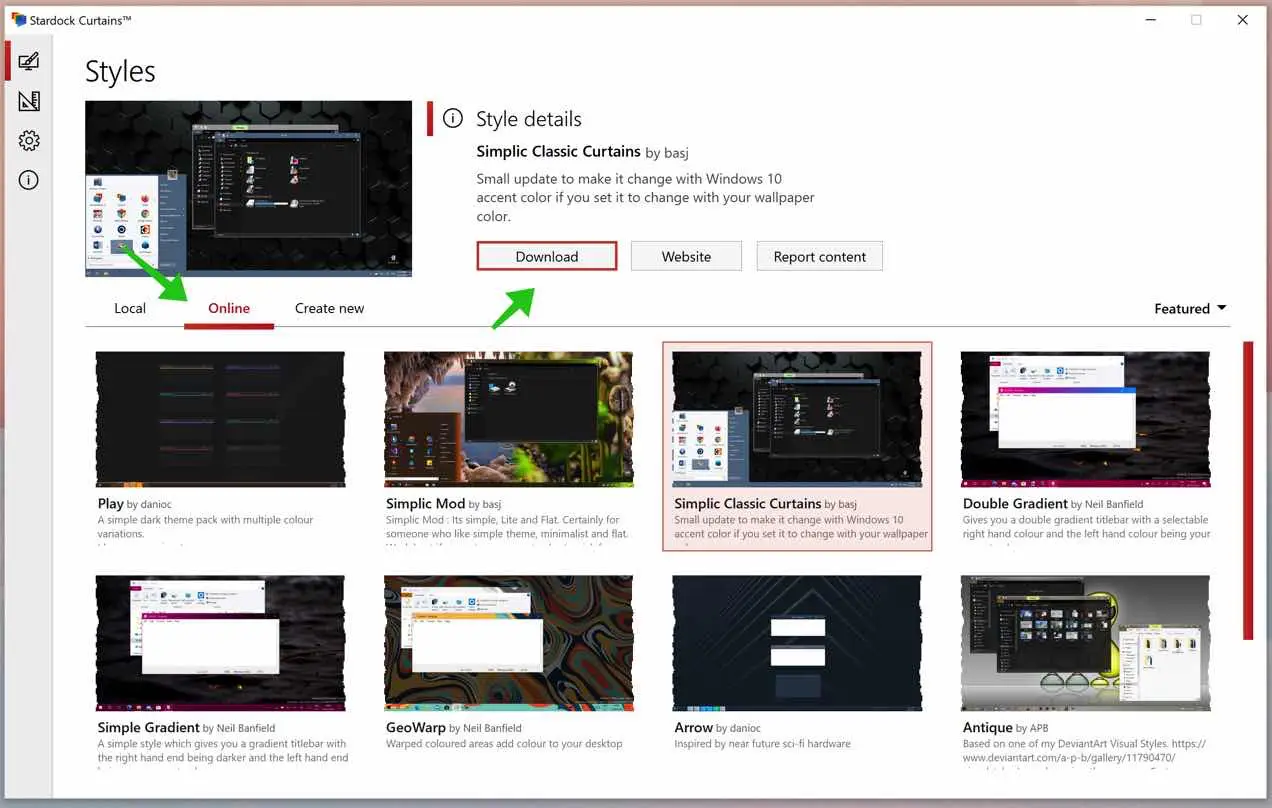This screenshot has width=1272, height=808.
Task: Click the 'Arrow' style title text
Action: [x=694, y=728]
